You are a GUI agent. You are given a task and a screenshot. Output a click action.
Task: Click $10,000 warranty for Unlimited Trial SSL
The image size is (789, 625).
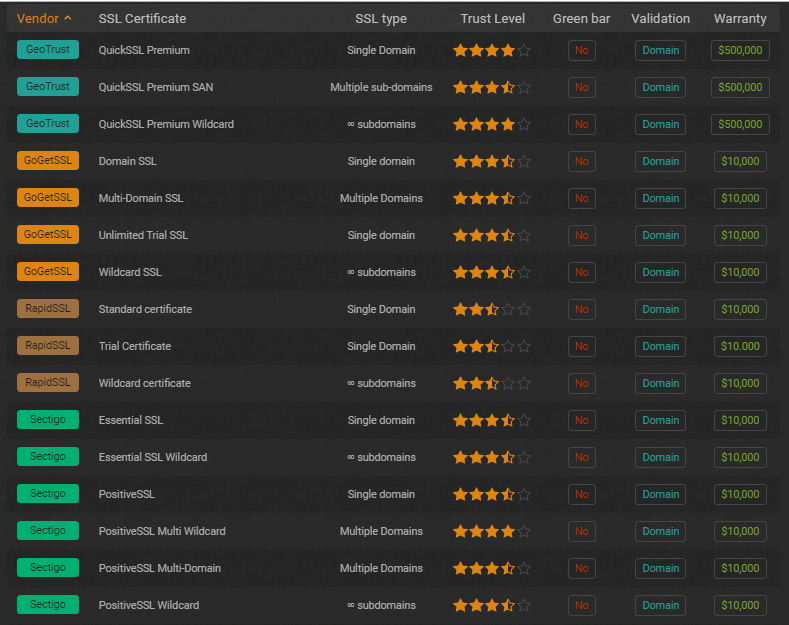[740, 235]
